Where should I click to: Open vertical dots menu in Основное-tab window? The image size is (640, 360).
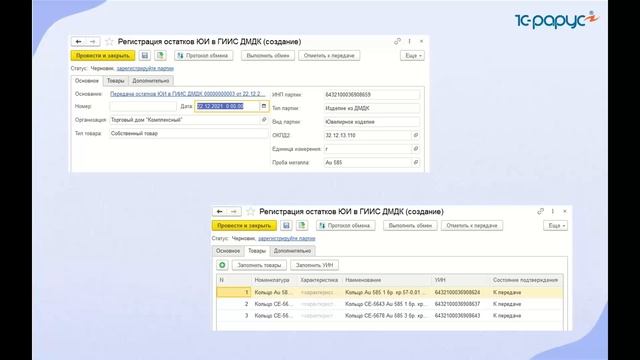[409, 41]
